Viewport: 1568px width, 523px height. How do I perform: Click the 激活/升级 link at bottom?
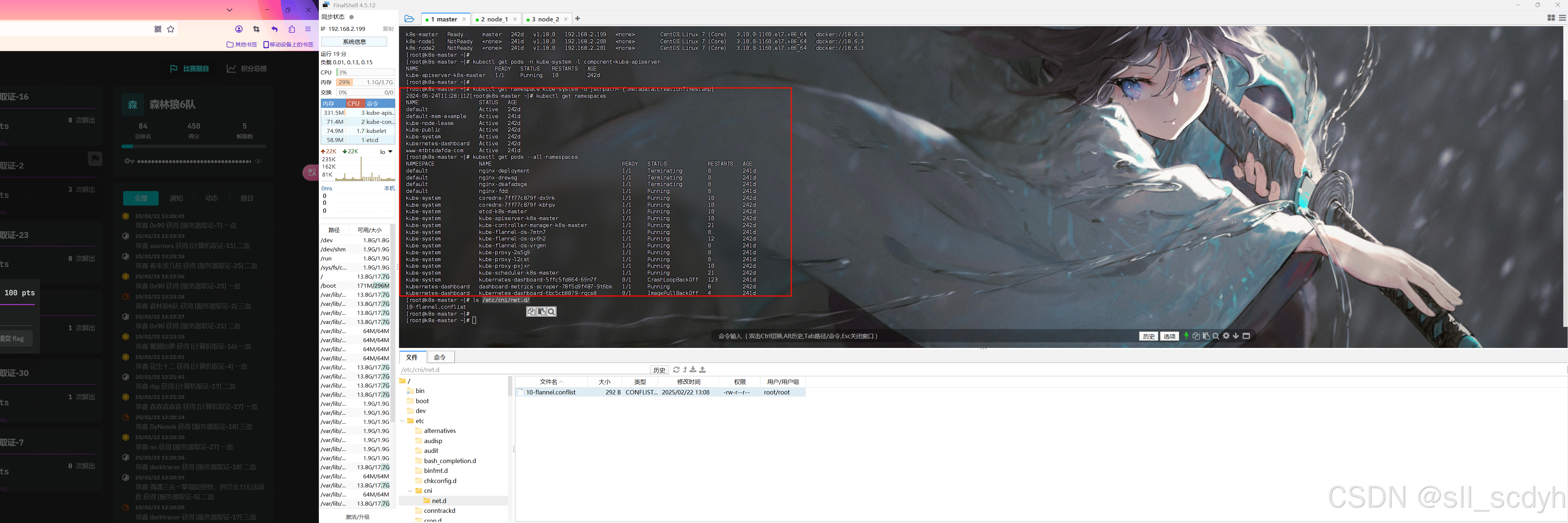click(x=358, y=517)
